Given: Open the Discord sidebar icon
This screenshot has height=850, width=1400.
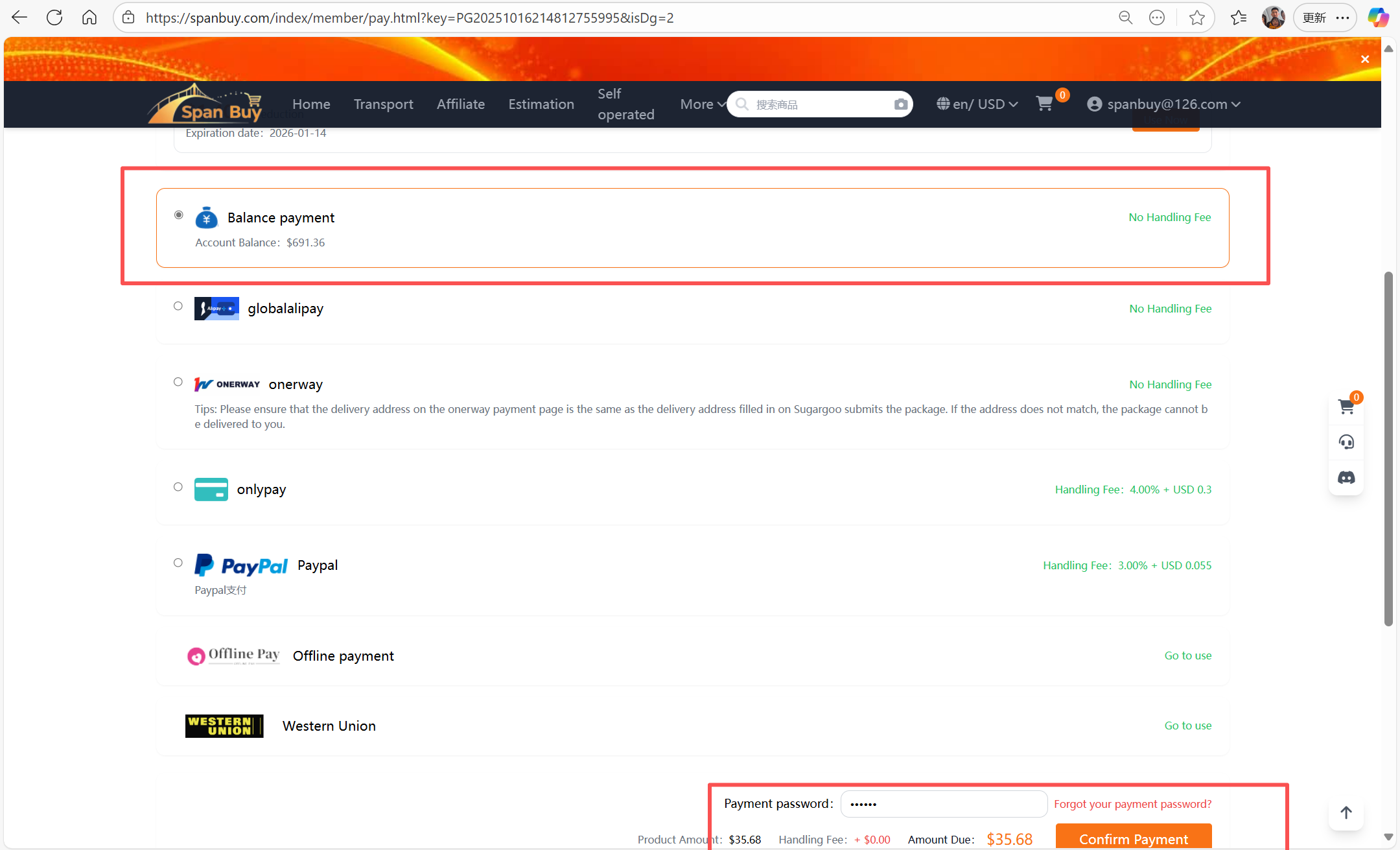Looking at the screenshot, I should click(x=1346, y=478).
